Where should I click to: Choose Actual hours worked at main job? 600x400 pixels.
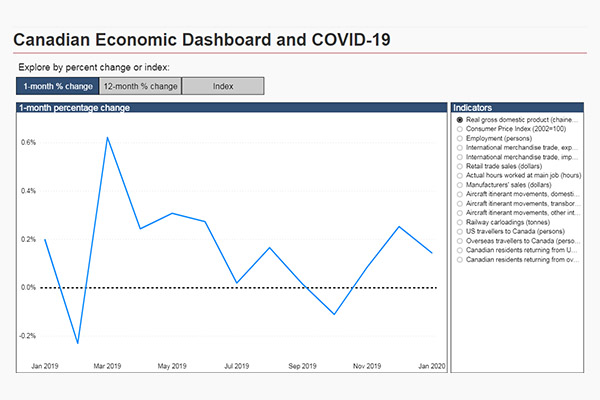pyautogui.click(x=460, y=176)
